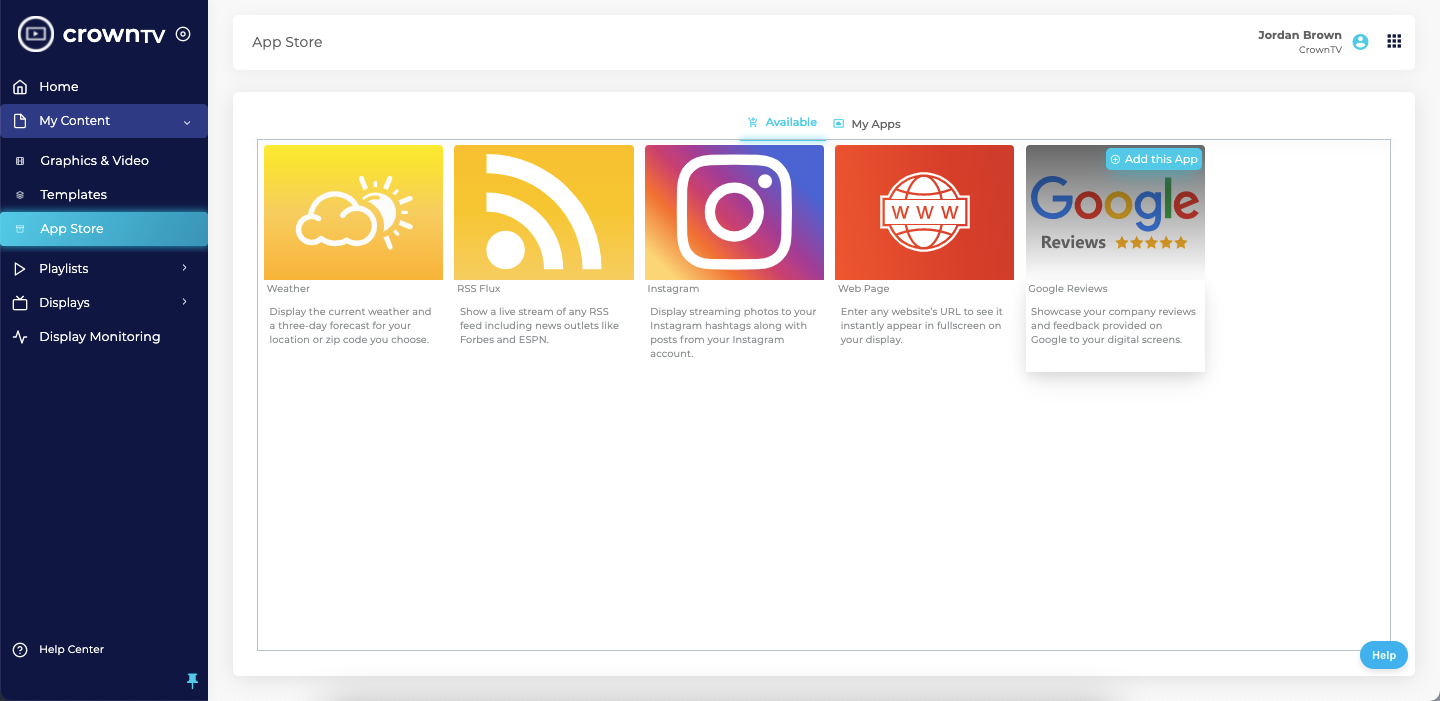Click the Help Center question mark icon
This screenshot has width=1440, height=701.
(20, 650)
